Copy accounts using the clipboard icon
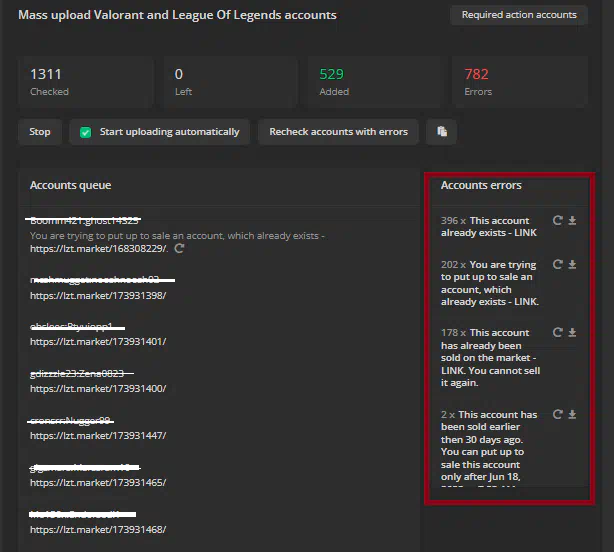 coord(442,132)
